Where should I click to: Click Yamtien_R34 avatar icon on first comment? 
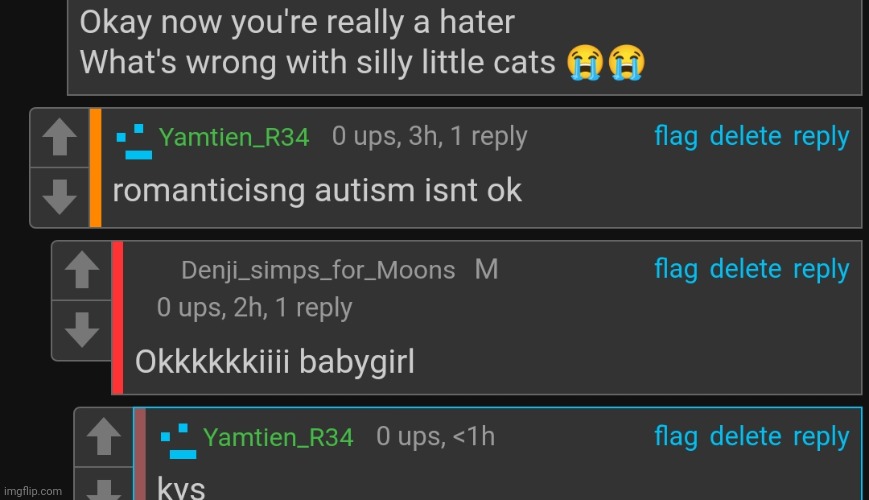pyautogui.click(x=134, y=142)
